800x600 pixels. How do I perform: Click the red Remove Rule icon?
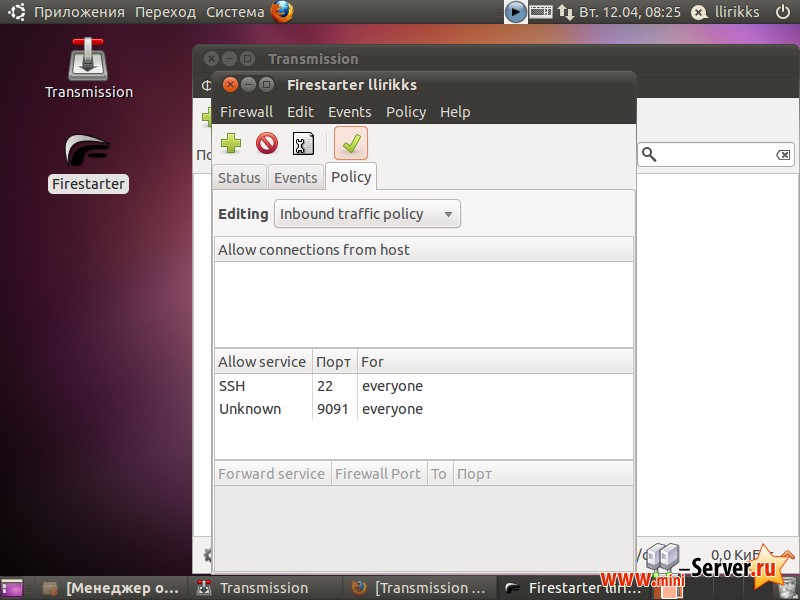tap(267, 144)
